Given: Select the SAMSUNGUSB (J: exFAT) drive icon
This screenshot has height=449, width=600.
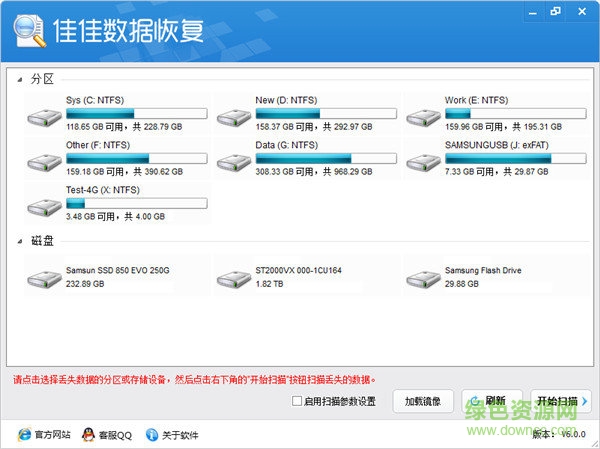Looking at the screenshot, I should (423, 162).
